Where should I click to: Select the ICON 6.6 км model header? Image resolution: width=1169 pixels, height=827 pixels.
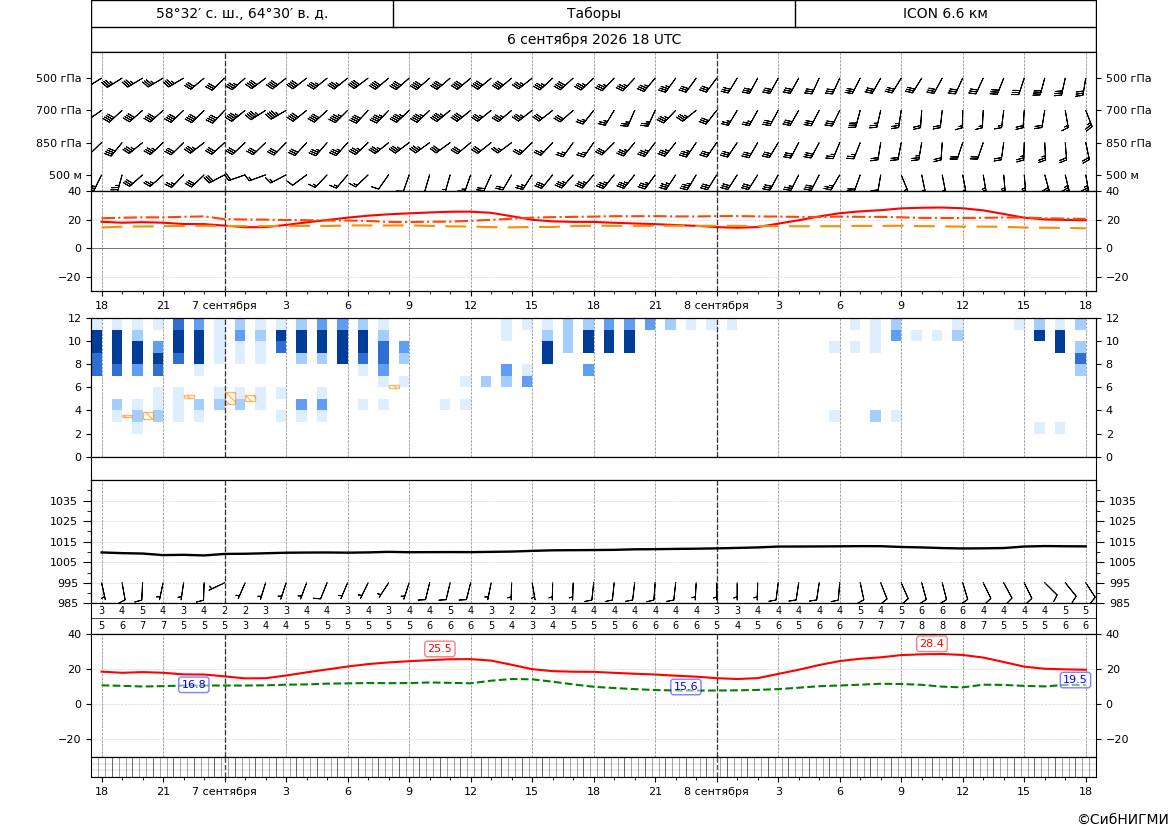[x=945, y=13]
